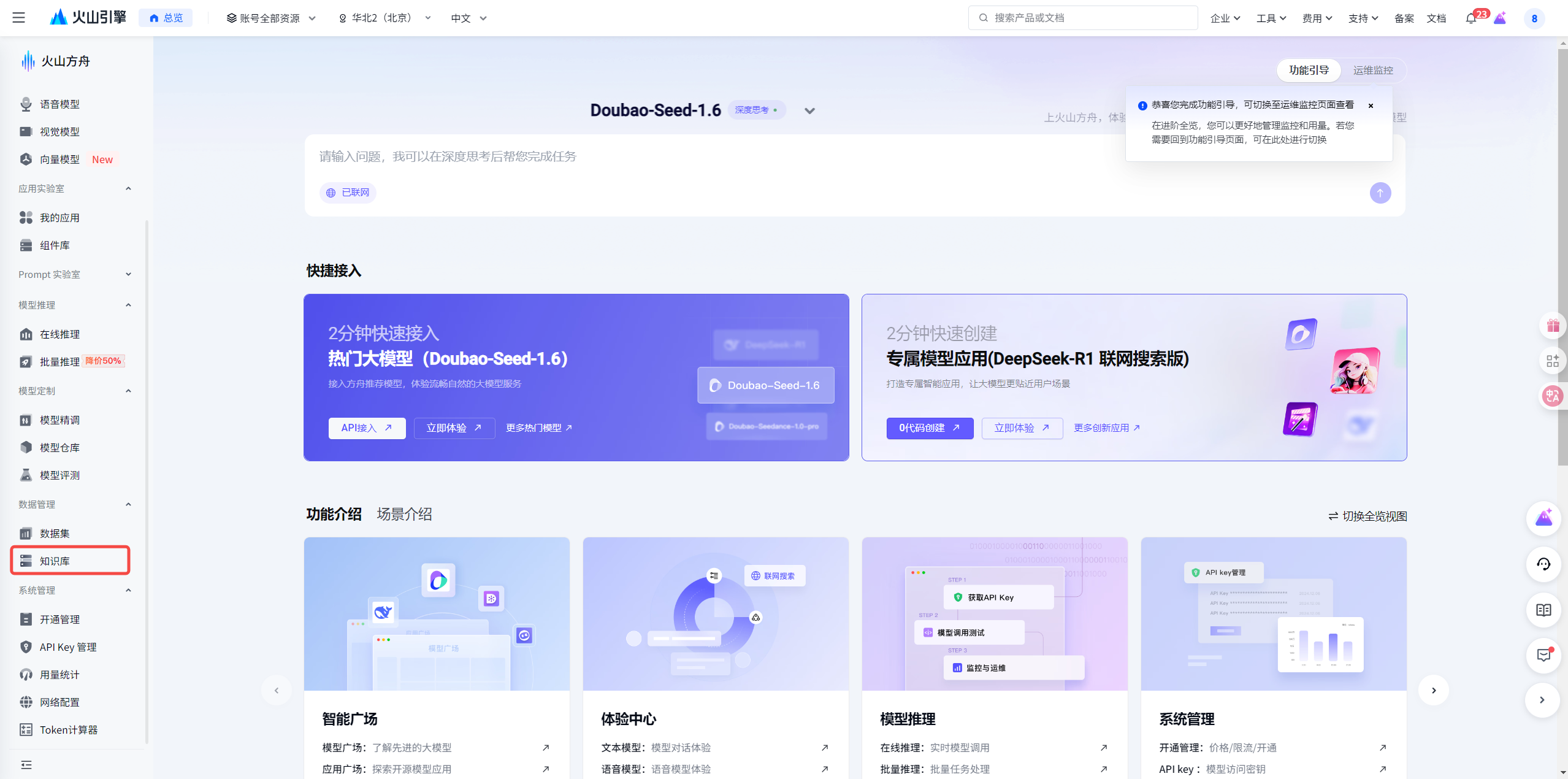
Task: Collapse the 应用实验室 section
Action: (x=128, y=188)
